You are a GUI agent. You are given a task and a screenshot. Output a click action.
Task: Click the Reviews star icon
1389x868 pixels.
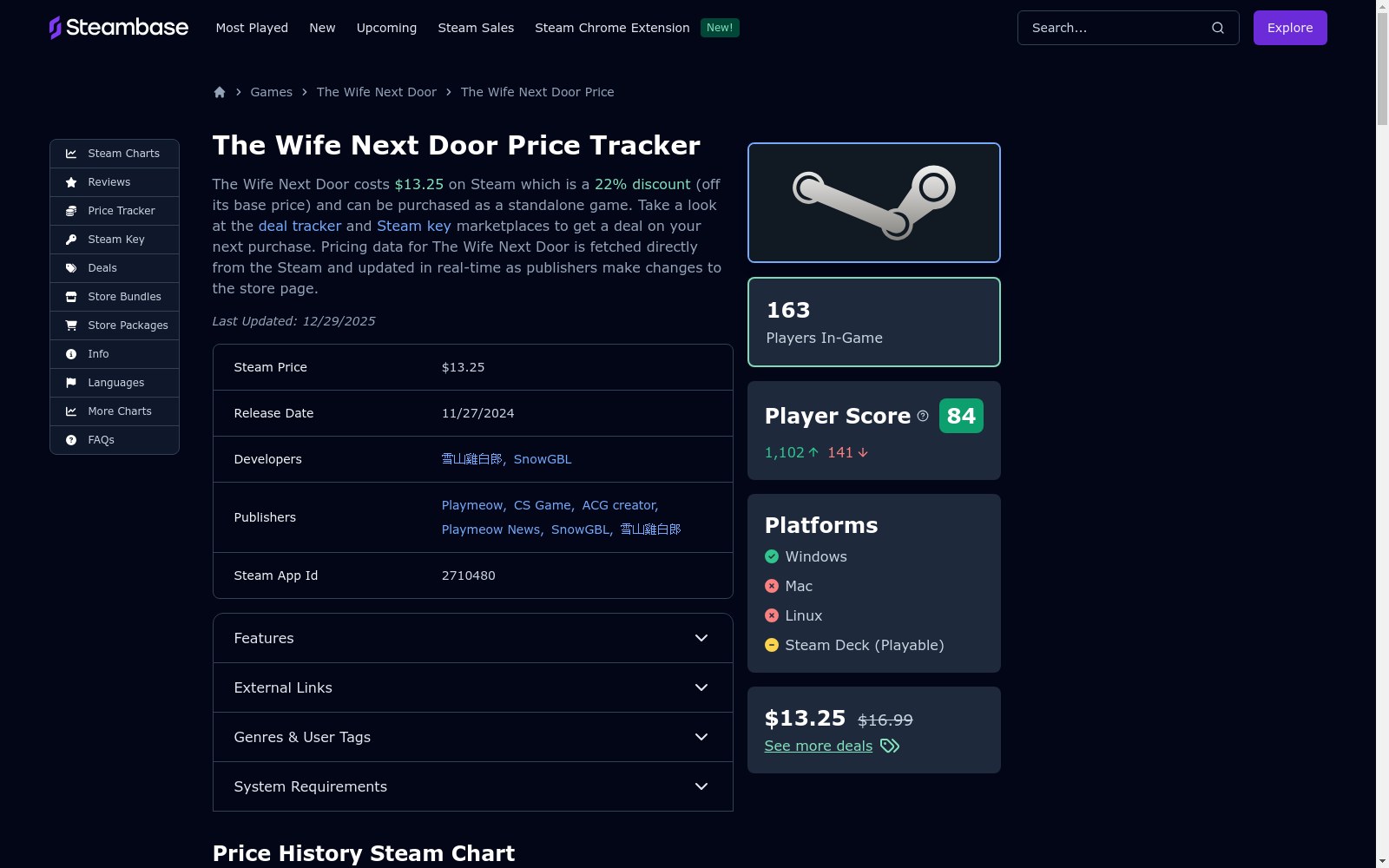coord(71,182)
